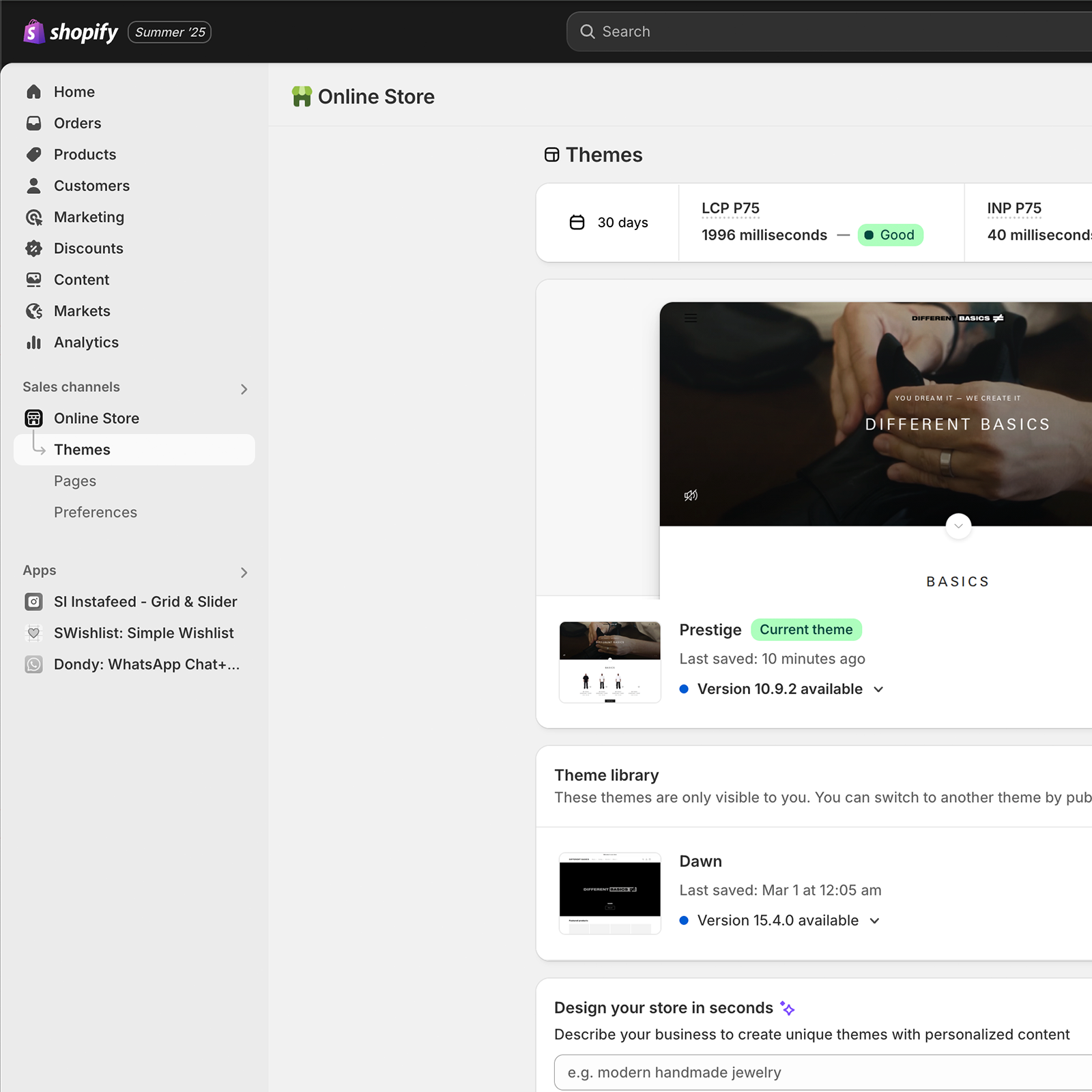Expand Prestige Version 10.9.2 available dropdown
Image resolution: width=1092 pixels, height=1092 pixels.
(x=878, y=689)
